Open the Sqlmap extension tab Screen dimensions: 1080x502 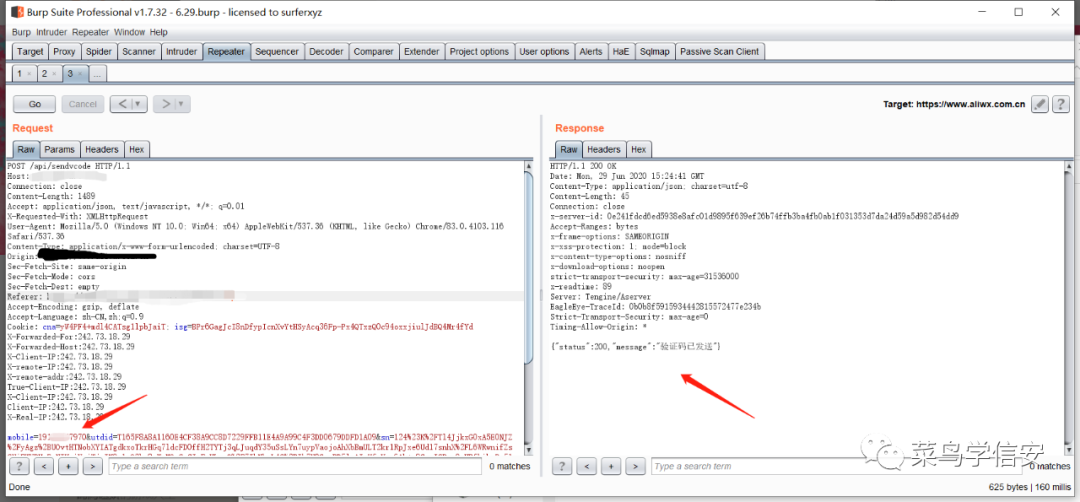[x=654, y=52]
